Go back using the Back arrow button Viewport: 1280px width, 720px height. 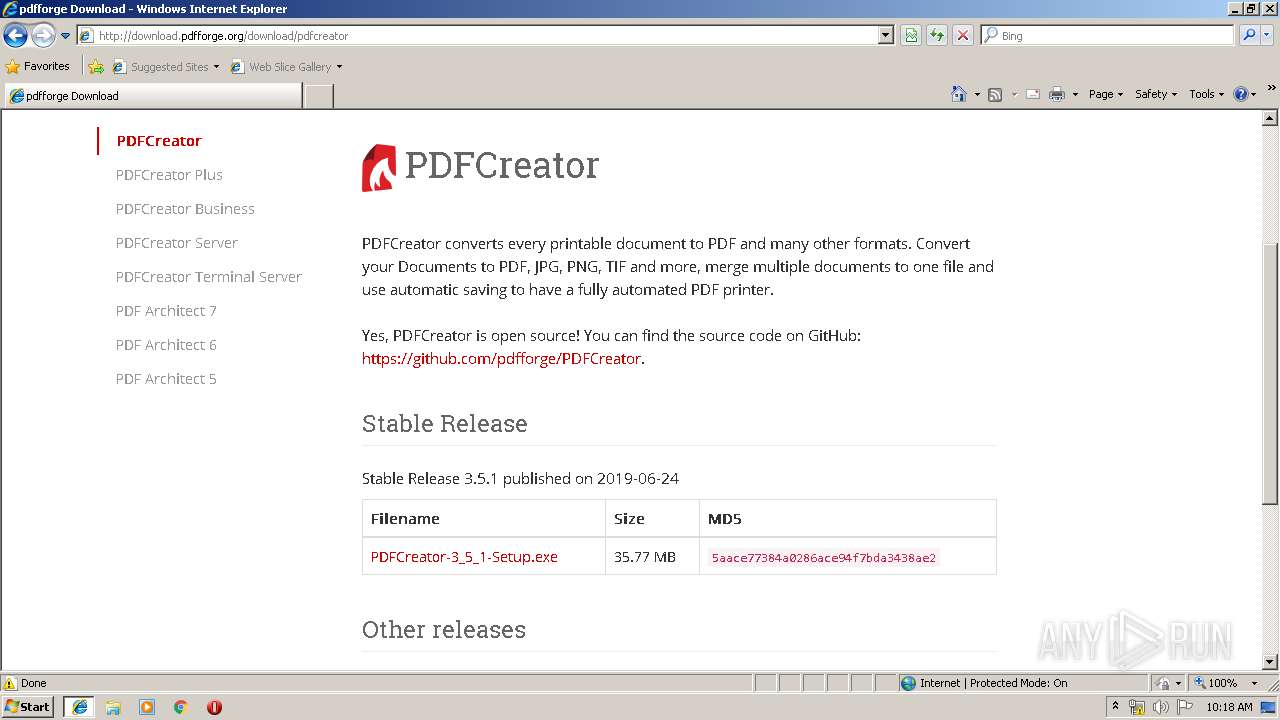(15, 36)
